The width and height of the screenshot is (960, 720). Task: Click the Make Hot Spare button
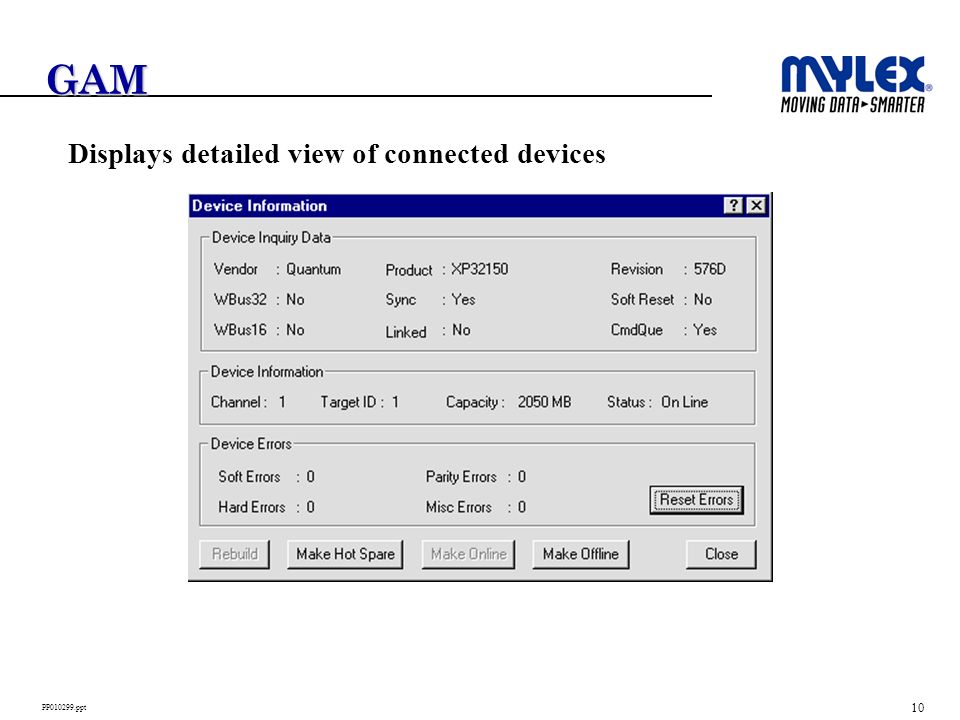(x=345, y=554)
